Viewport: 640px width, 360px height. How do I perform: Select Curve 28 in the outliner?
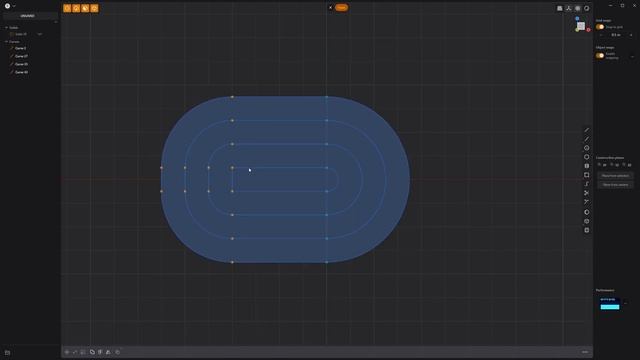(x=21, y=64)
